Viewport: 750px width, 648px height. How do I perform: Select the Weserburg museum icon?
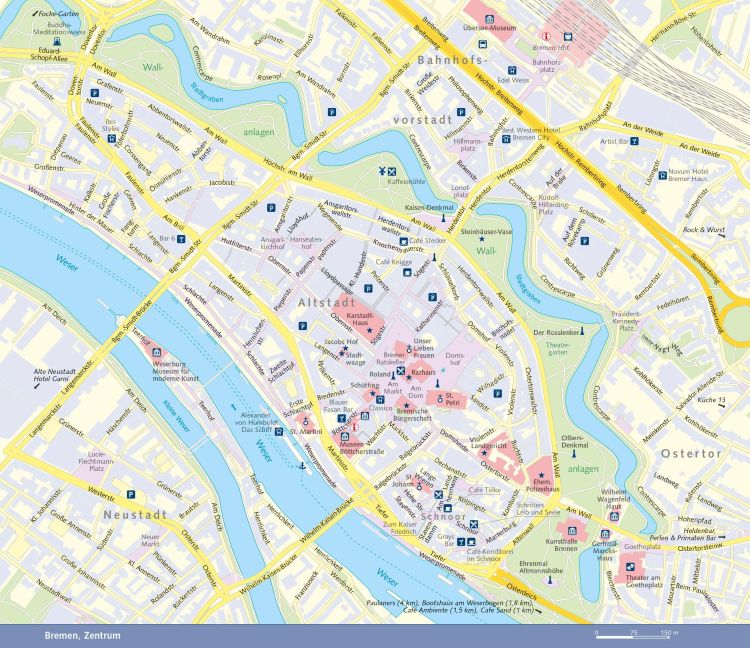point(156,352)
